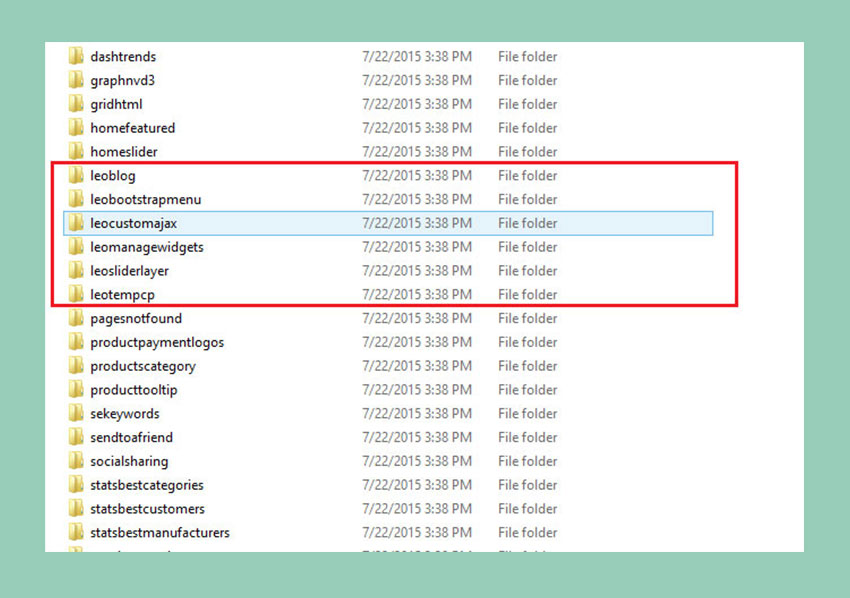Click the producttooltip folder name
This screenshot has height=598, width=850.
coord(133,390)
